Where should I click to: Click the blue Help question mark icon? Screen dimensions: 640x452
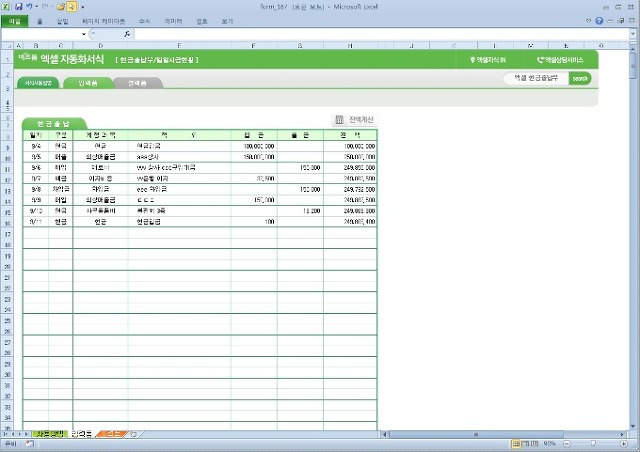tap(599, 21)
